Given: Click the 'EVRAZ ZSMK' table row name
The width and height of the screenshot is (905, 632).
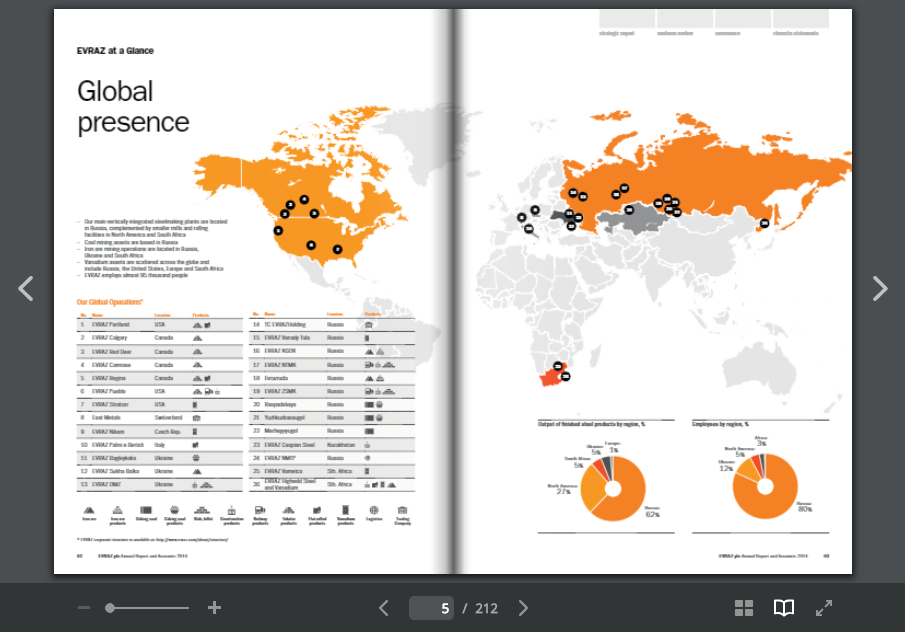Looking at the screenshot, I should pyautogui.click(x=280, y=391).
